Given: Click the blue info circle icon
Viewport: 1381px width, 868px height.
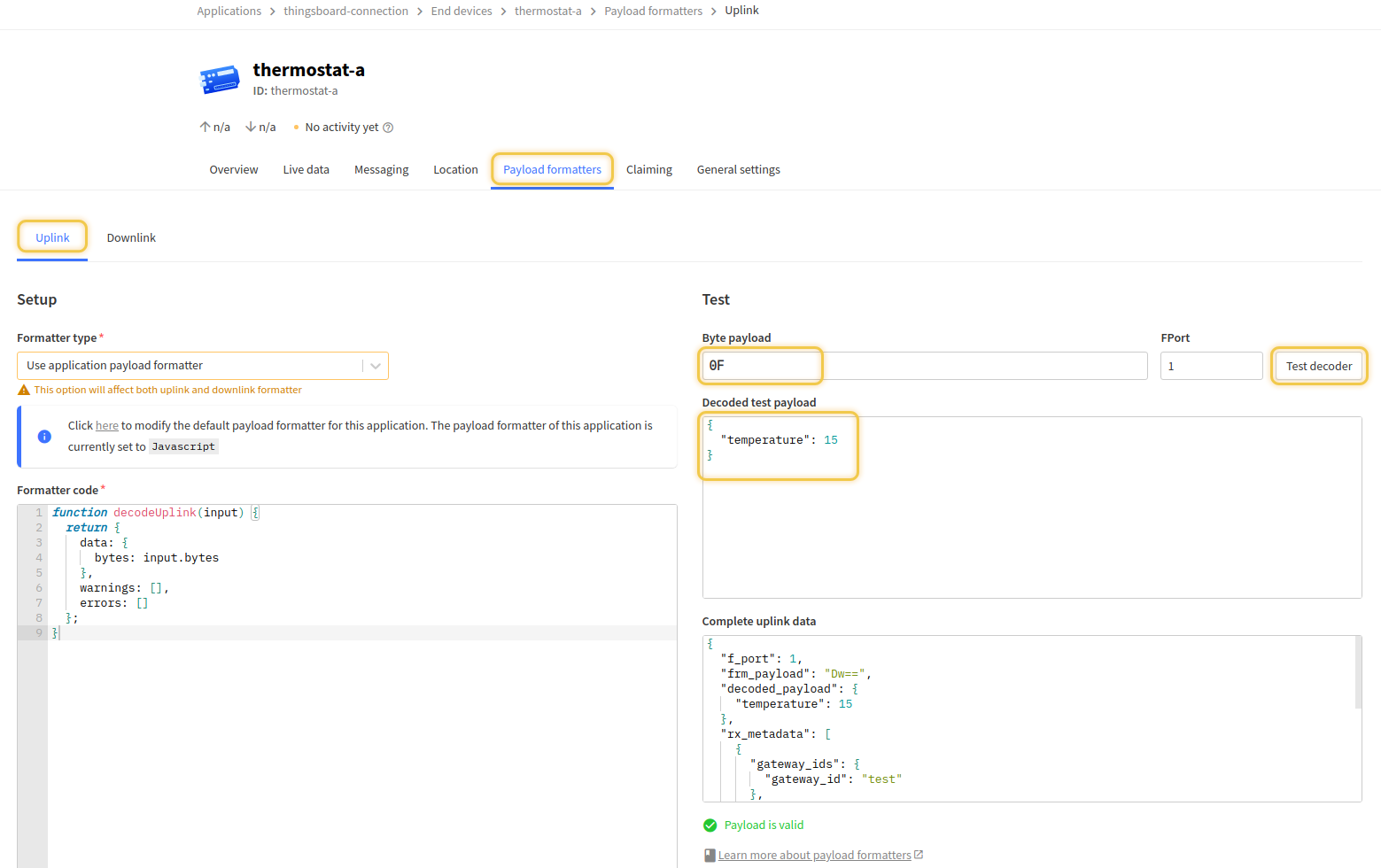Looking at the screenshot, I should [x=44, y=437].
